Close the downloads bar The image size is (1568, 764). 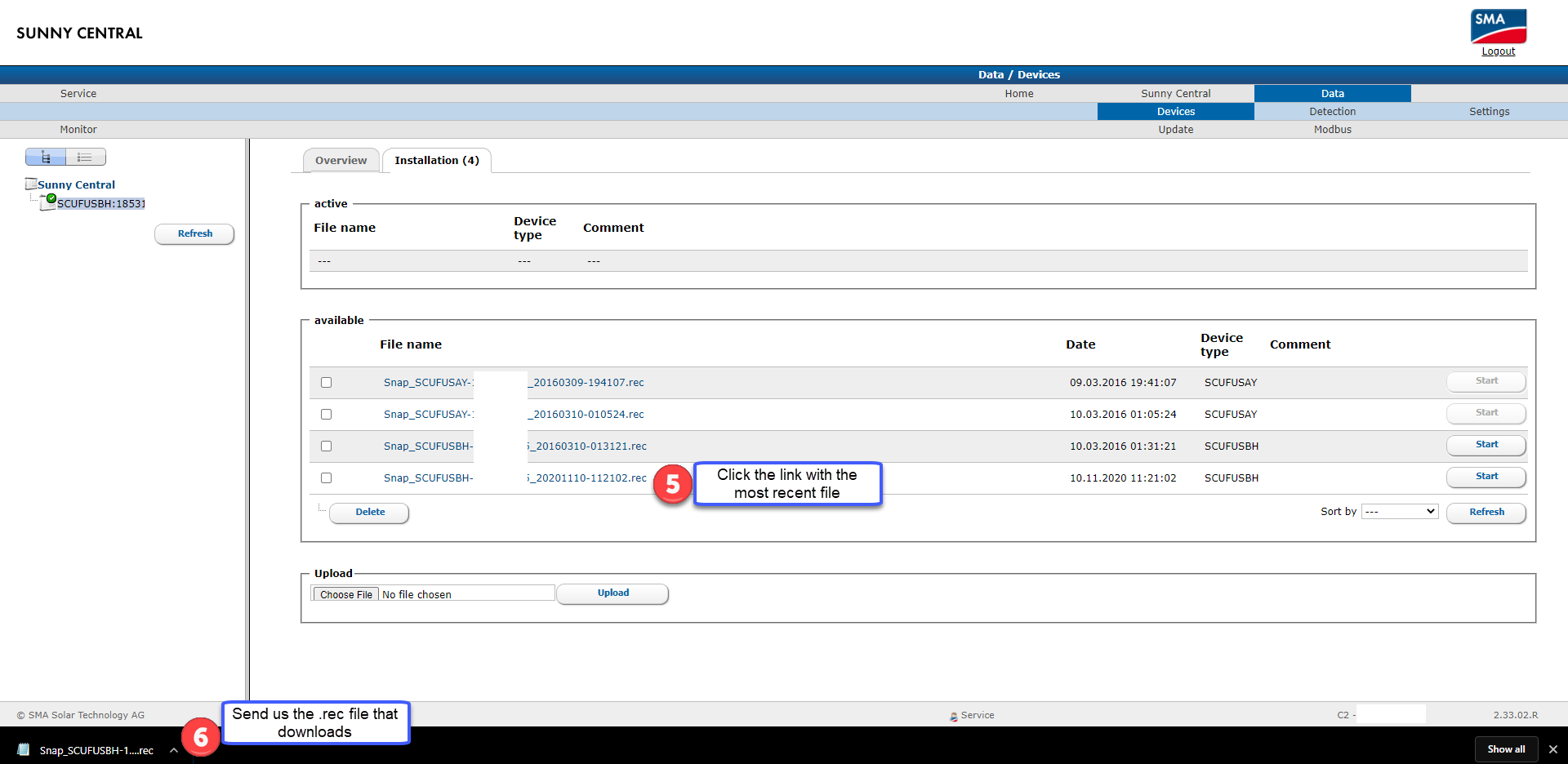(1552, 749)
